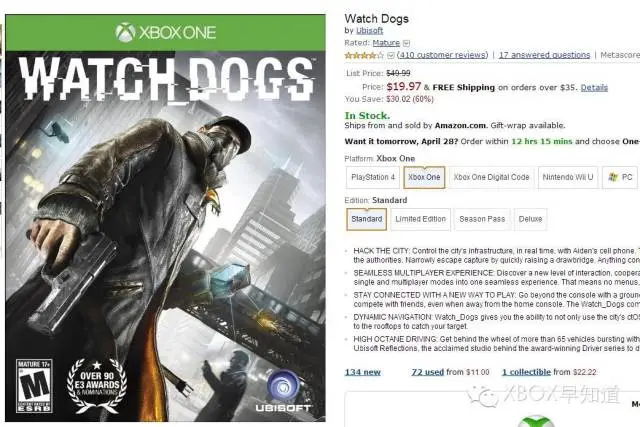Open the shipping Details link
The image size is (640, 427).
click(x=594, y=87)
